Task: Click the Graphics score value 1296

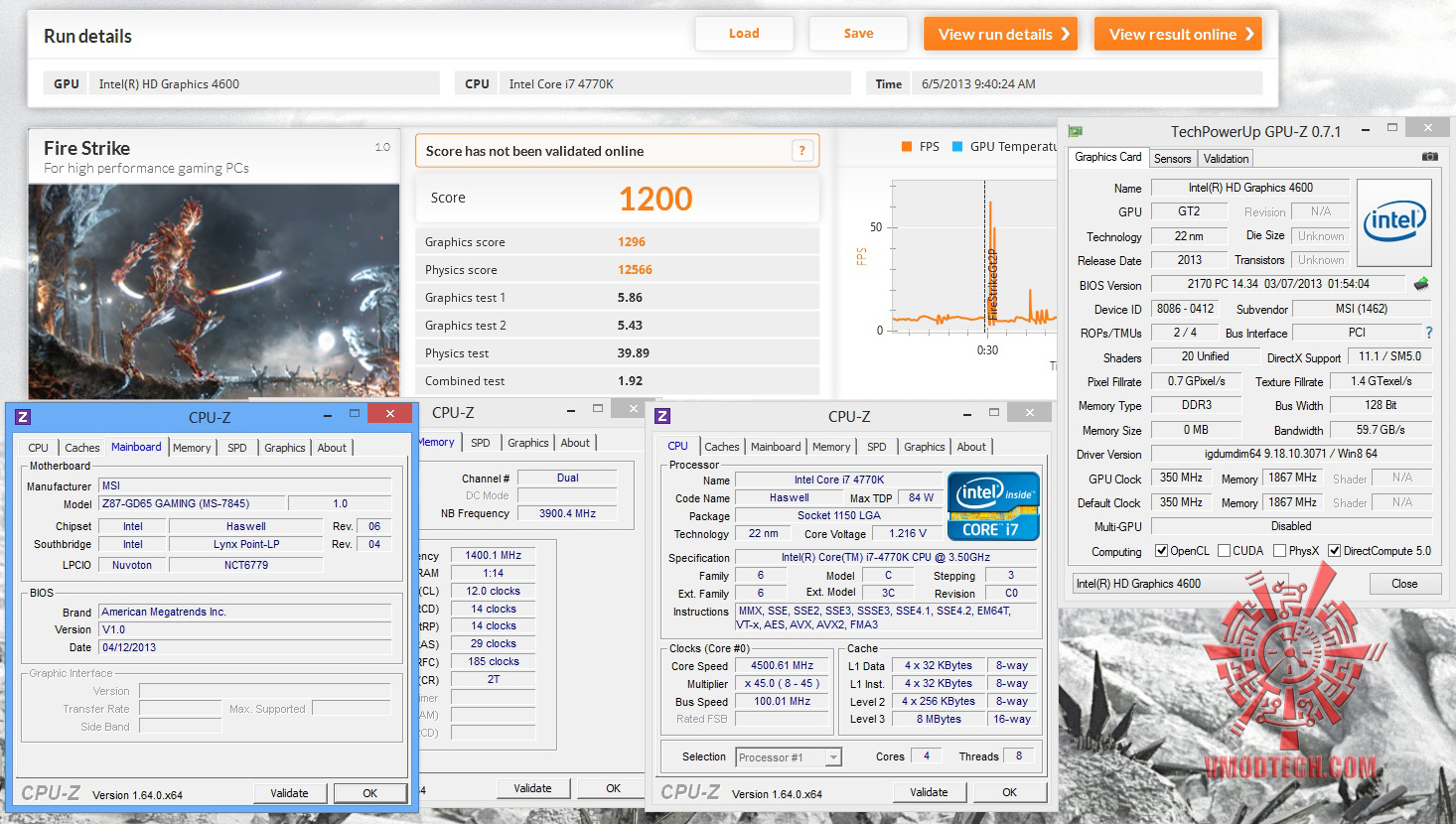Action: 632,242
